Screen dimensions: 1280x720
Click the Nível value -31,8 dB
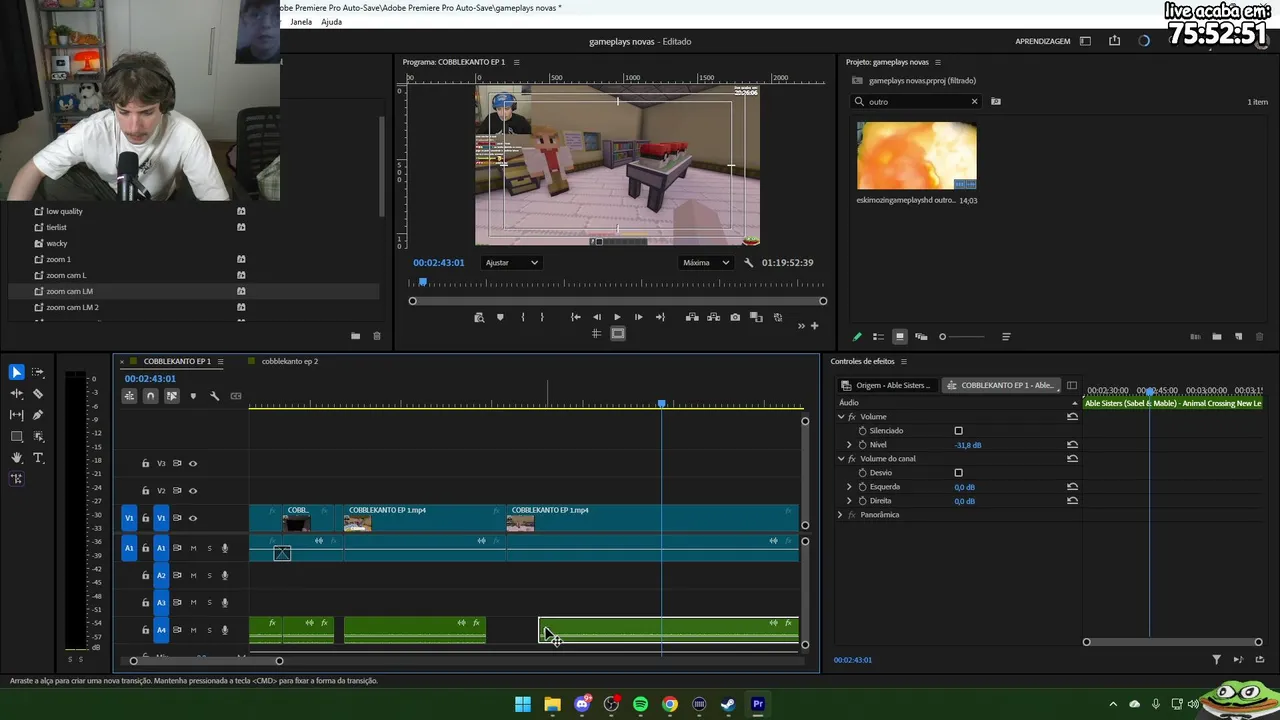tap(968, 445)
